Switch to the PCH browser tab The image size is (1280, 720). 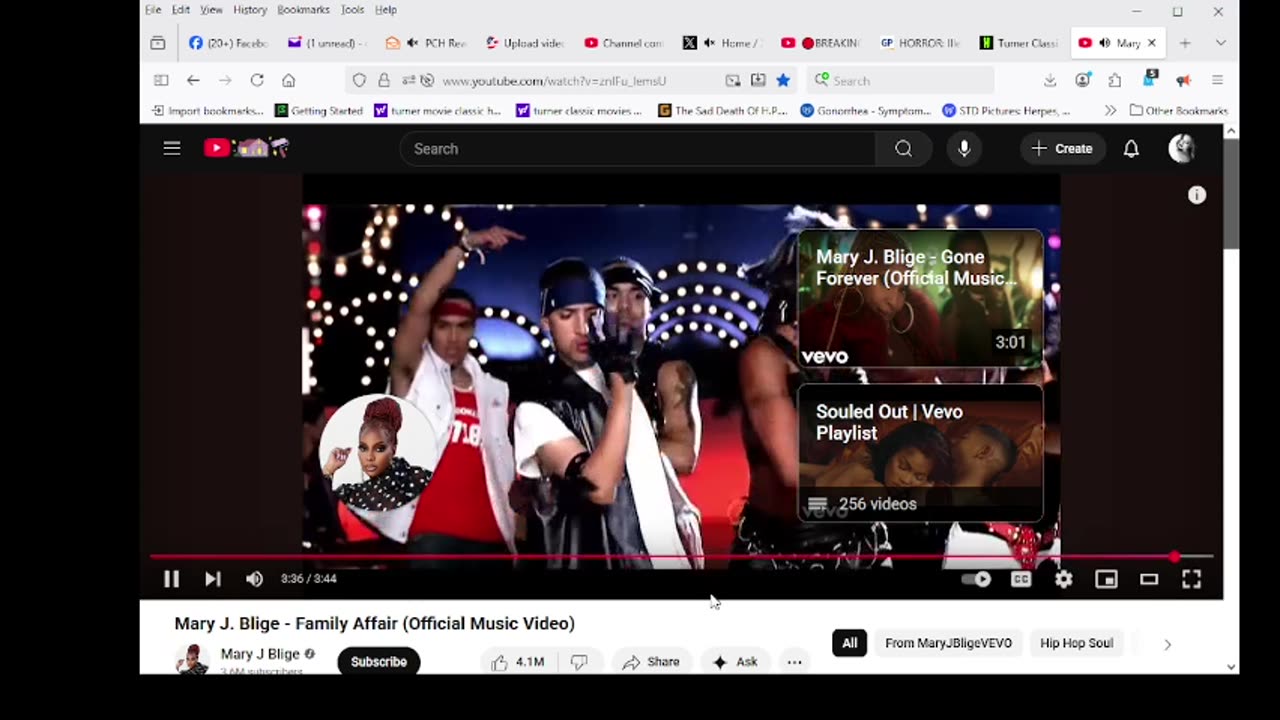(426, 43)
